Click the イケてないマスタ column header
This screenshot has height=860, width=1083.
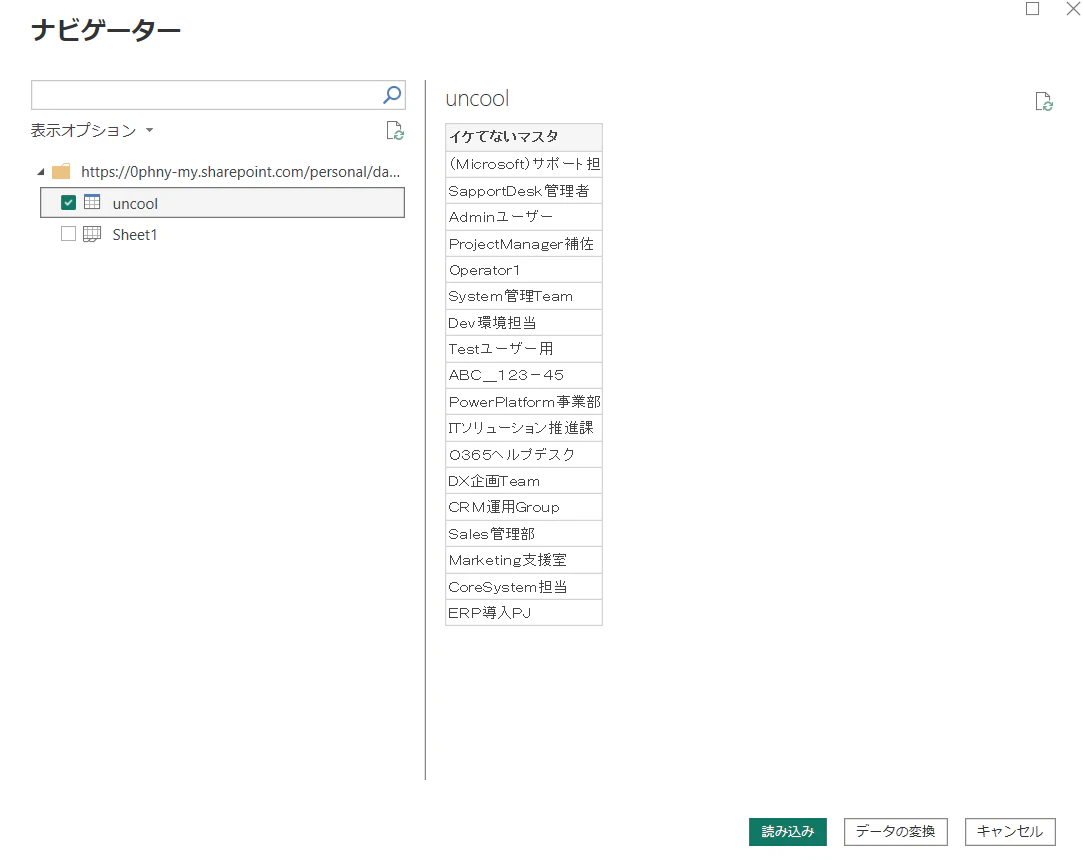click(524, 137)
